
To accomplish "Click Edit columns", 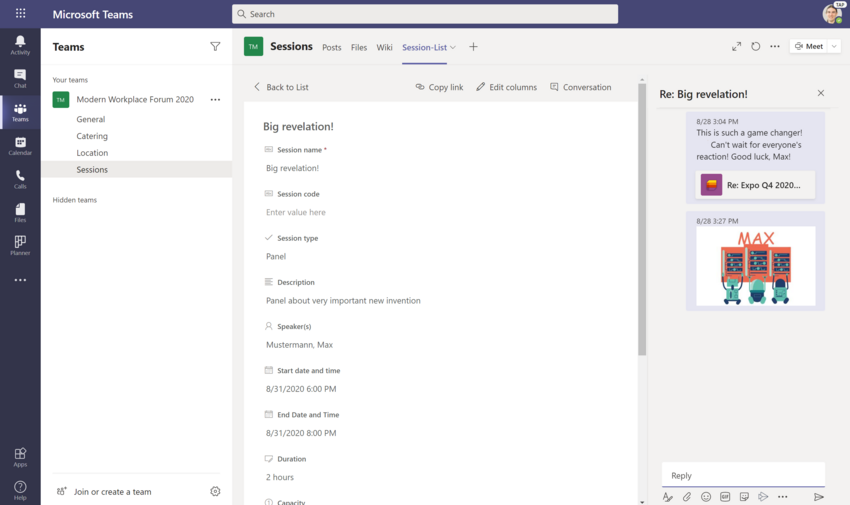I will [x=506, y=87].
